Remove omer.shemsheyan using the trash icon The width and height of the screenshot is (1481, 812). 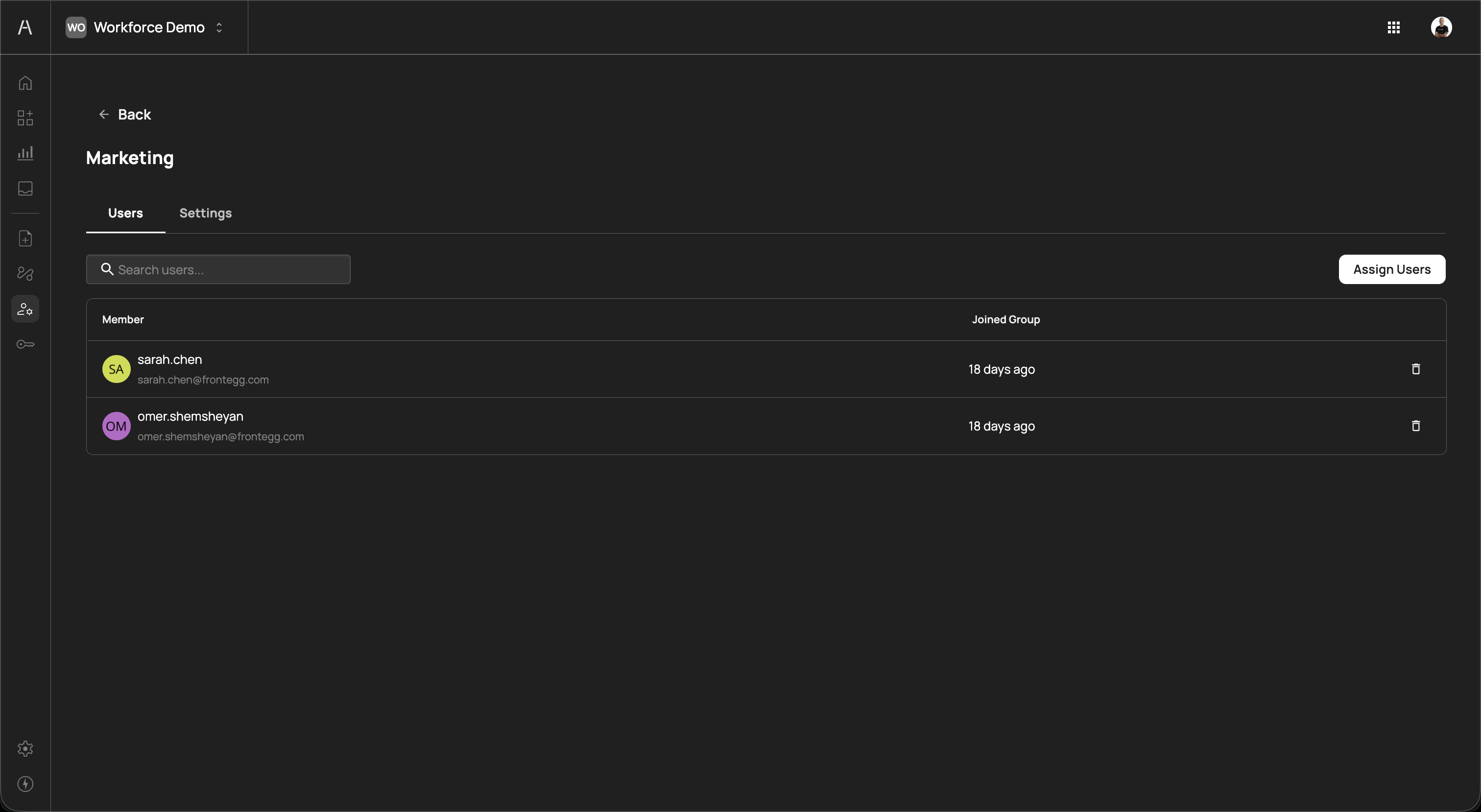point(1415,426)
